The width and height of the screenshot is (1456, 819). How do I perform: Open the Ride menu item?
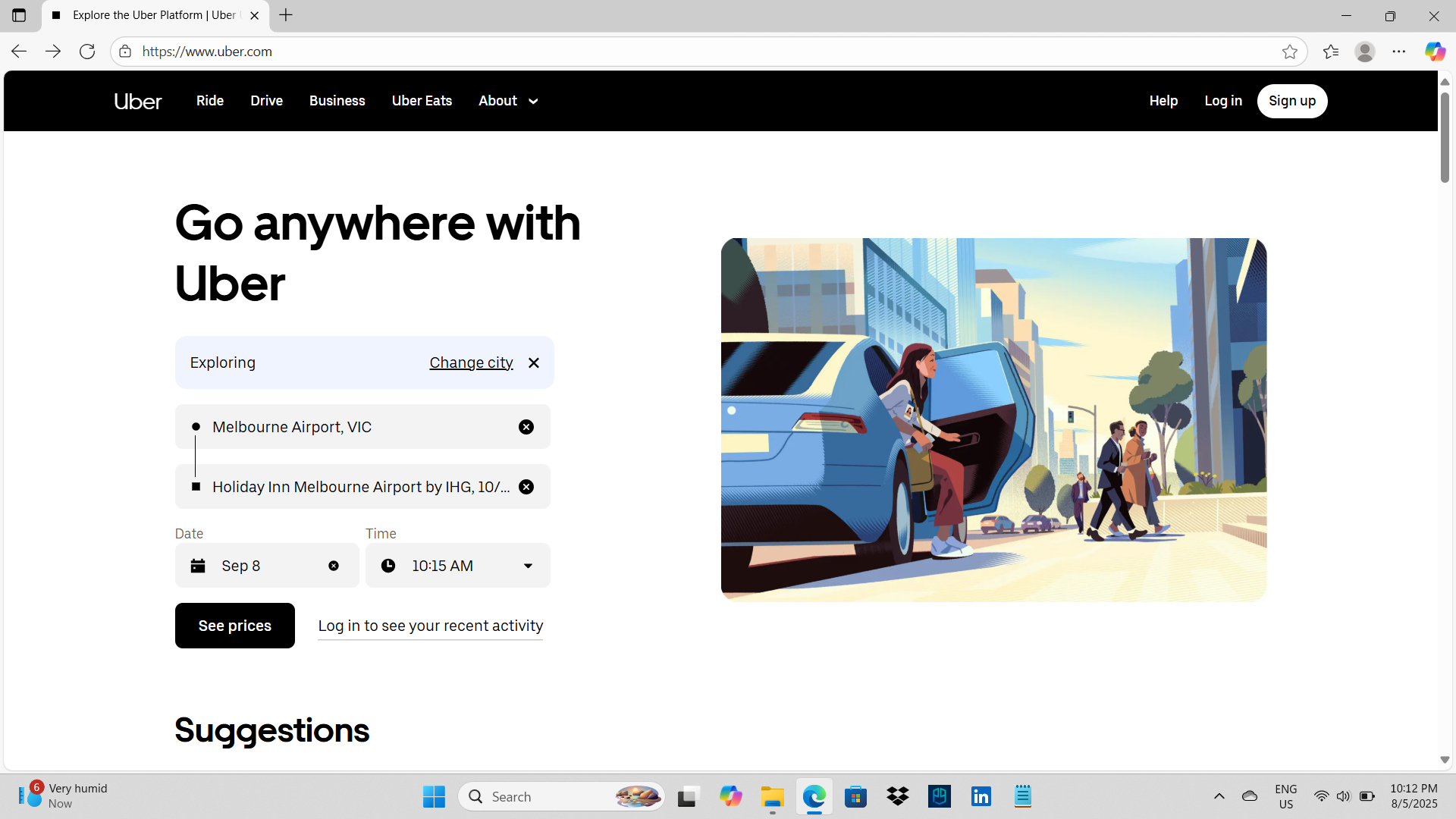210,101
